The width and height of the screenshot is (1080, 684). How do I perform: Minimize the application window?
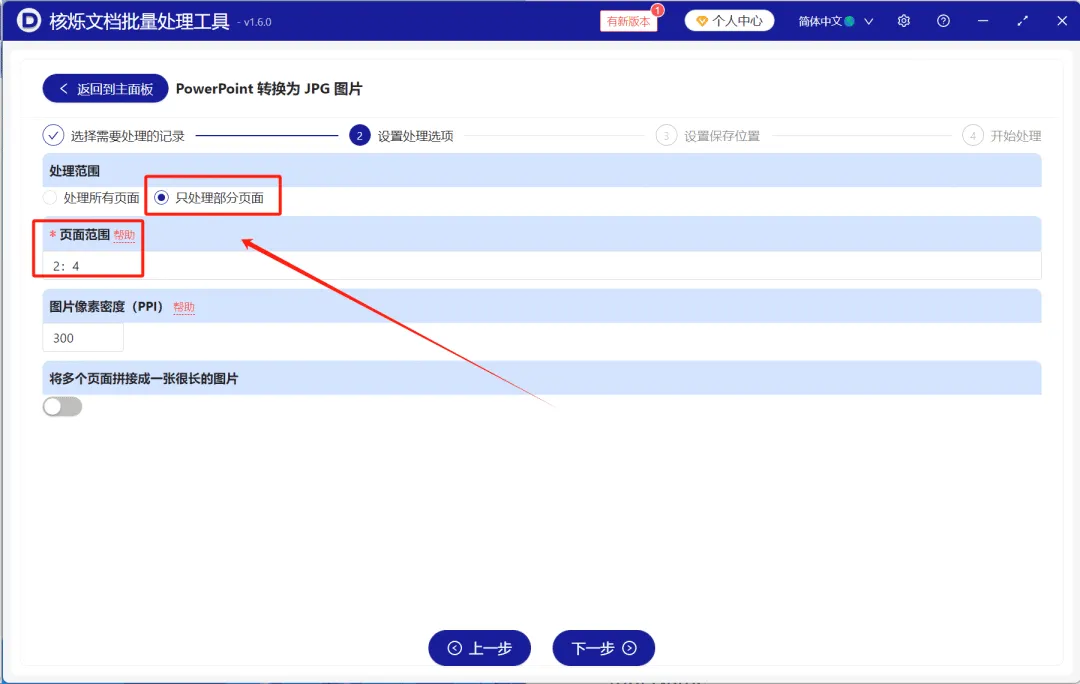click(x=983, y=21)
